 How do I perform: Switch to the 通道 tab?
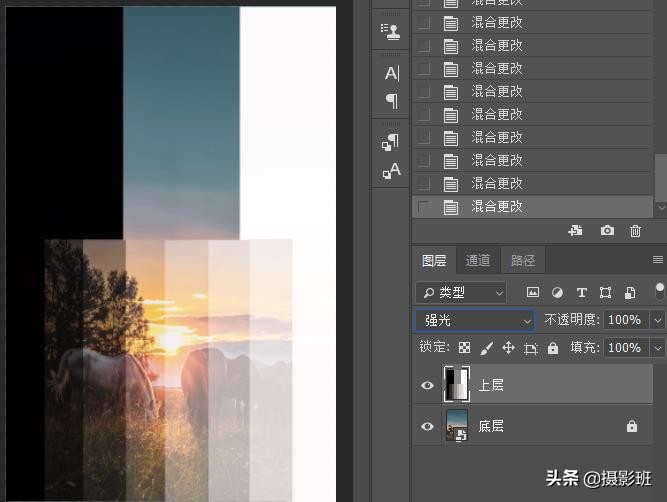pyautogui.click(x=478, y=260)
